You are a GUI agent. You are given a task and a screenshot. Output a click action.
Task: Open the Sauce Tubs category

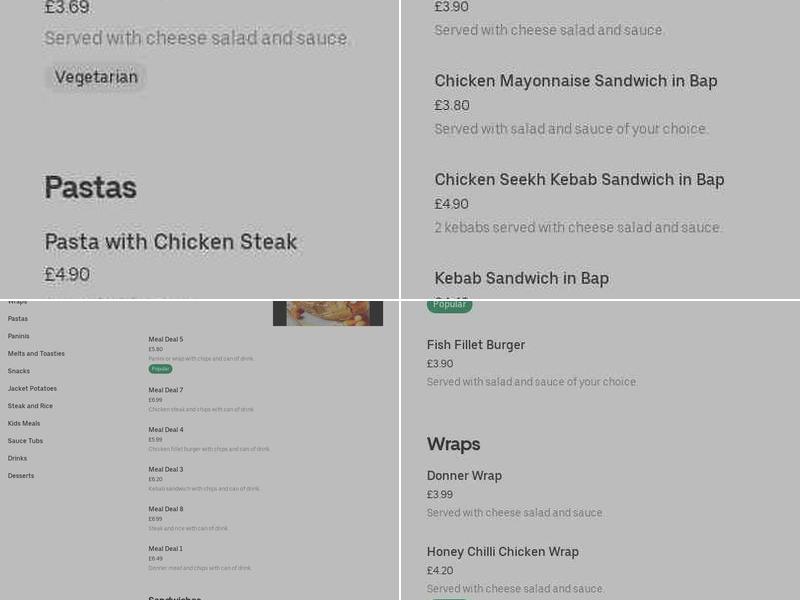point(25,441)
